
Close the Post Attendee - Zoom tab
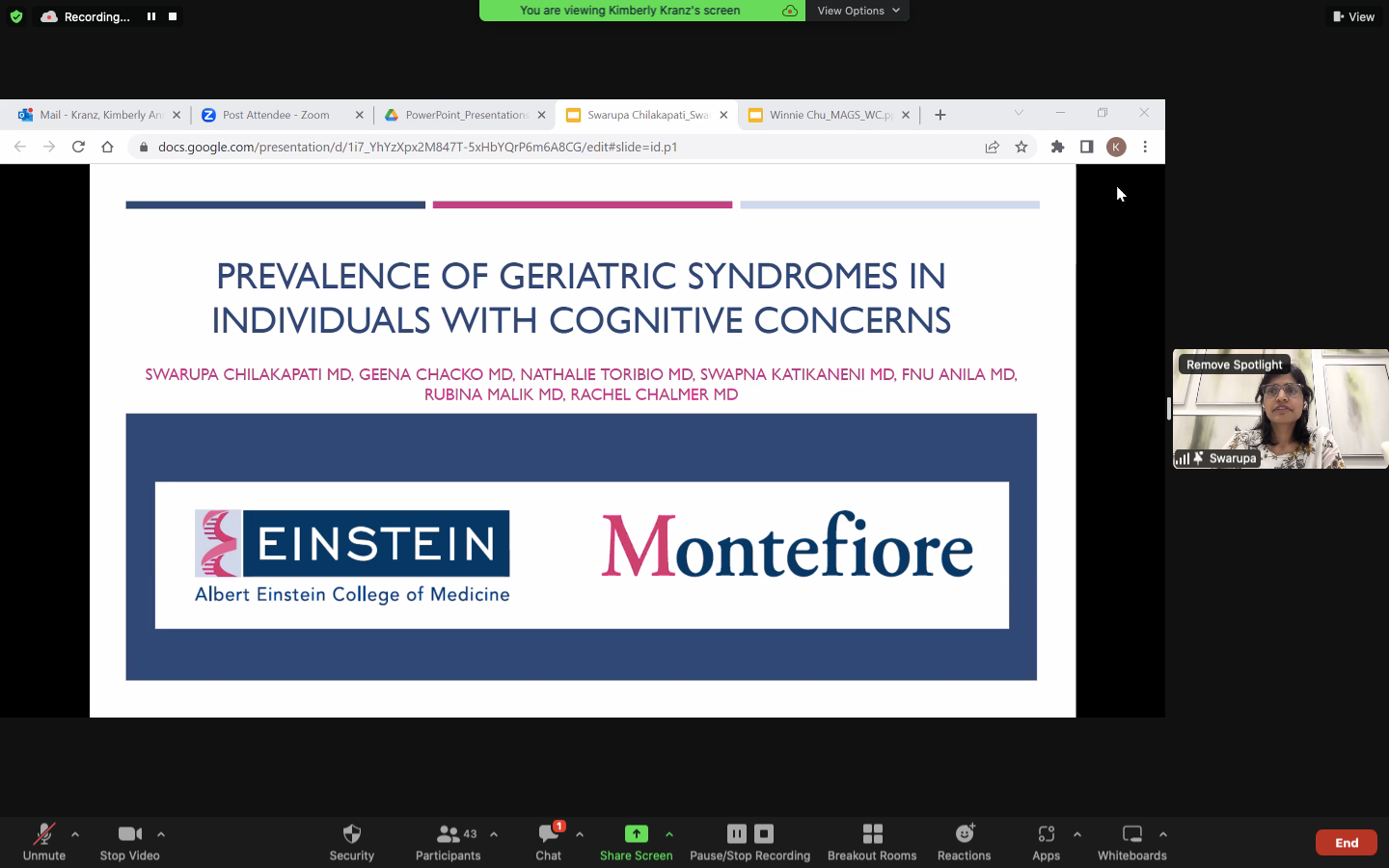[360, 115]
